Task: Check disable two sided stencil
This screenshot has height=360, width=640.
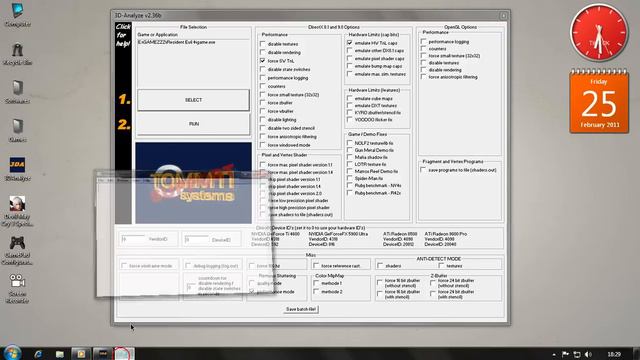Action: tap(262, 128)
